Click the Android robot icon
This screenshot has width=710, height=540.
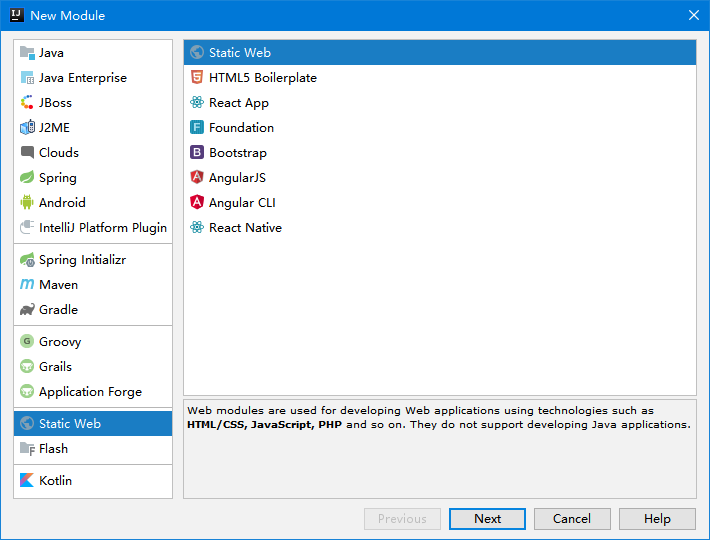pyautogui.click(x=27, y=202)
